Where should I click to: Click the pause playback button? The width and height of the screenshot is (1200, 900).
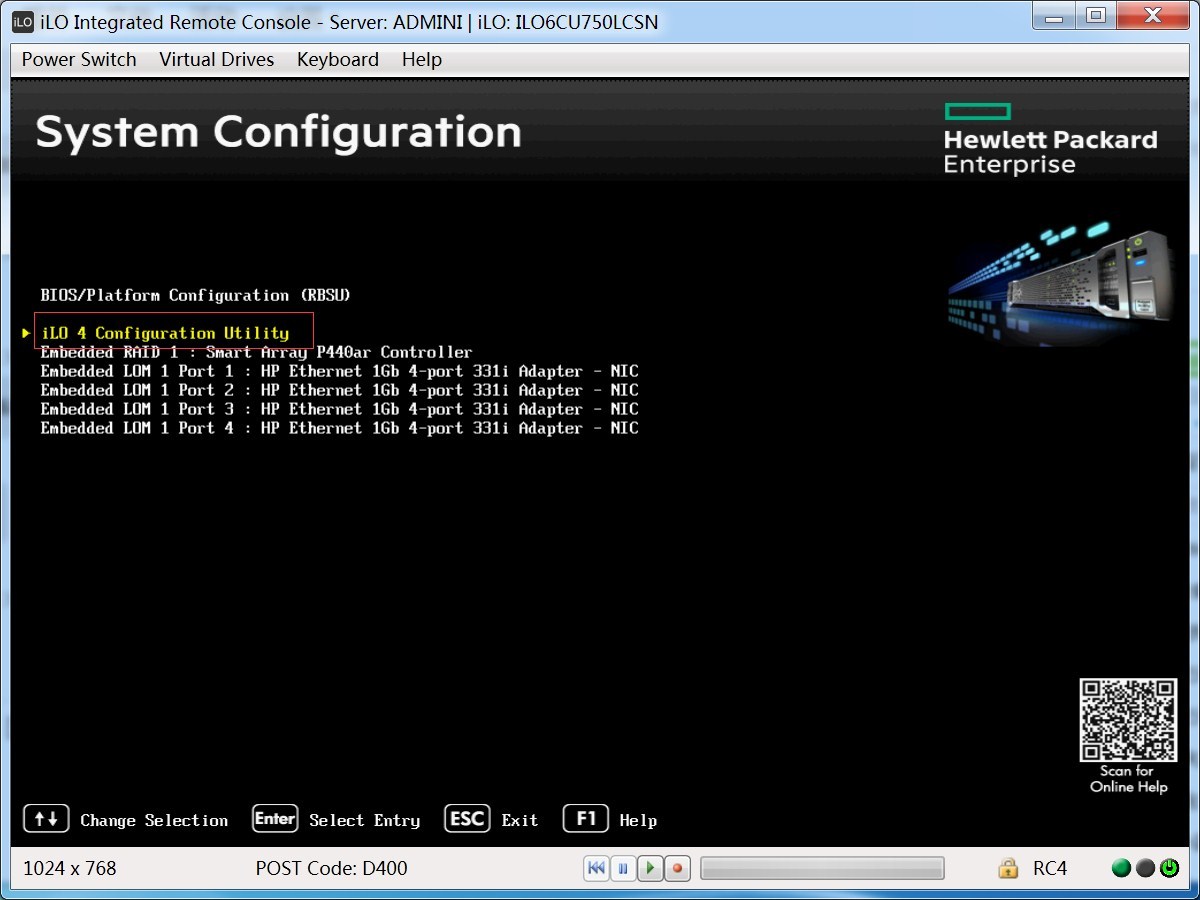point(623,868)
